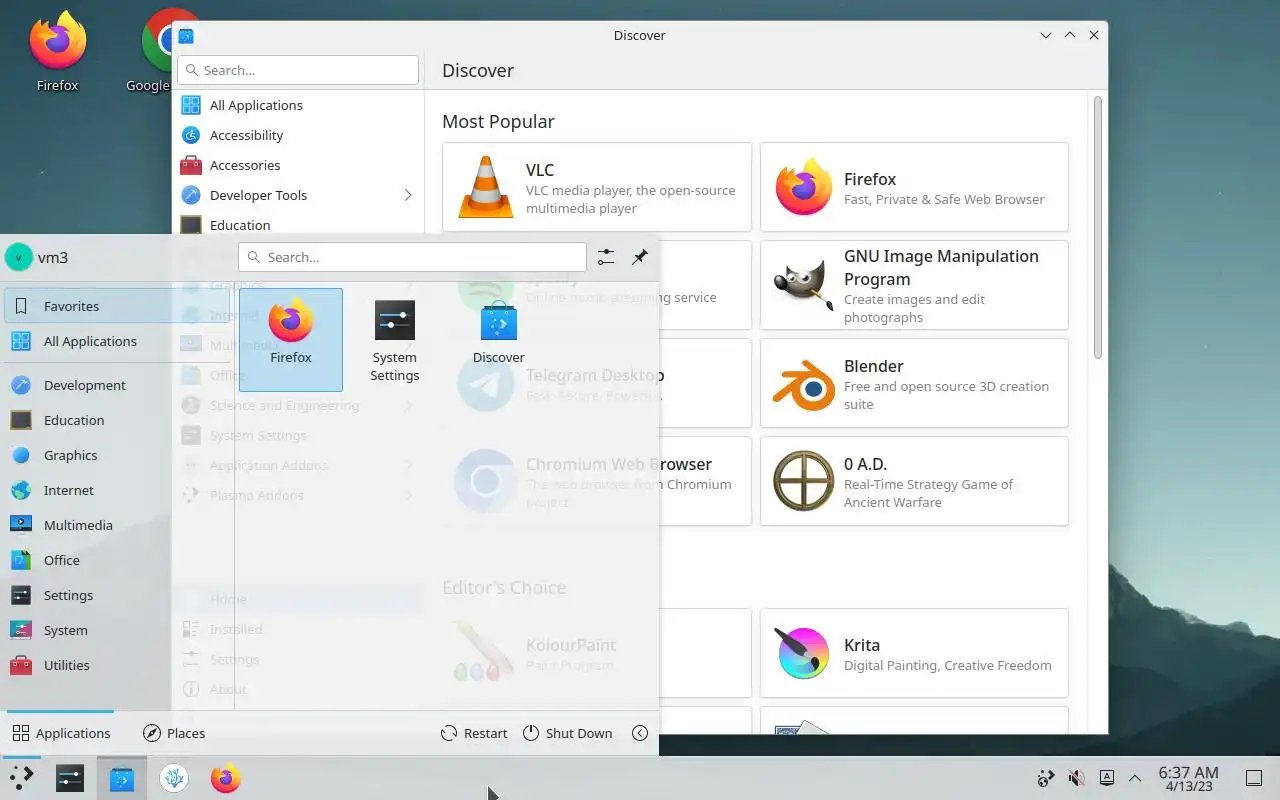
Task: Open the System category in the launcher
Action: pos(117,630)
